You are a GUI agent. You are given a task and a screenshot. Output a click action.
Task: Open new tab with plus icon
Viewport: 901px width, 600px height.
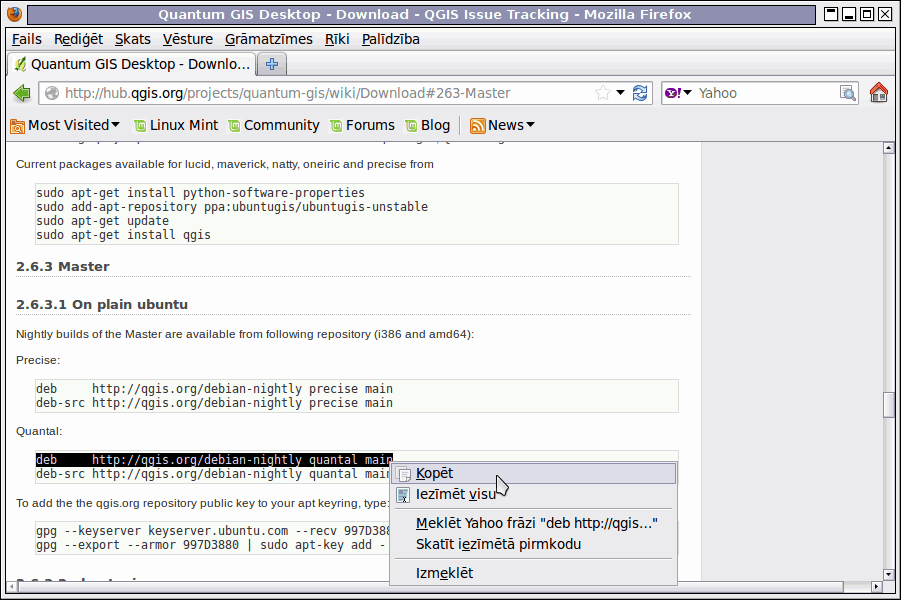[x=272, y=64]
